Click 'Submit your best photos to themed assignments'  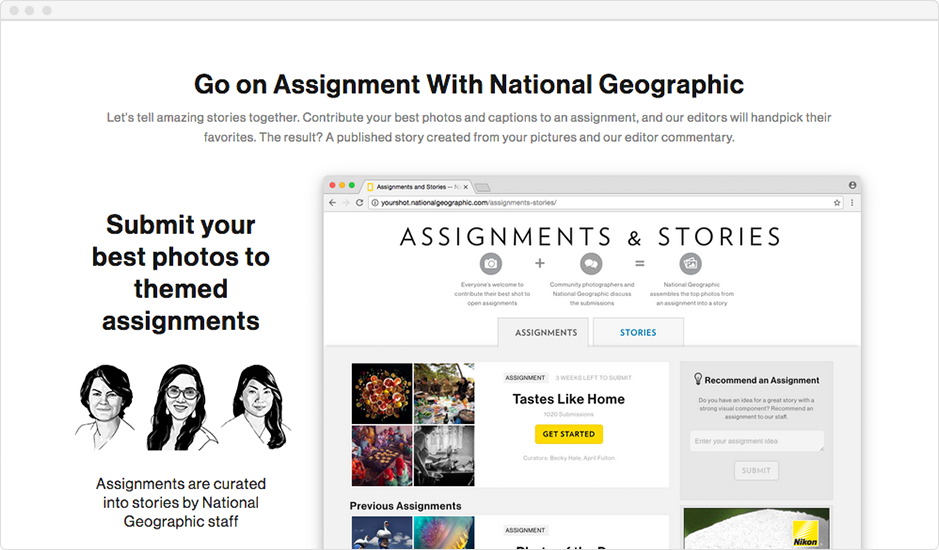181,273
